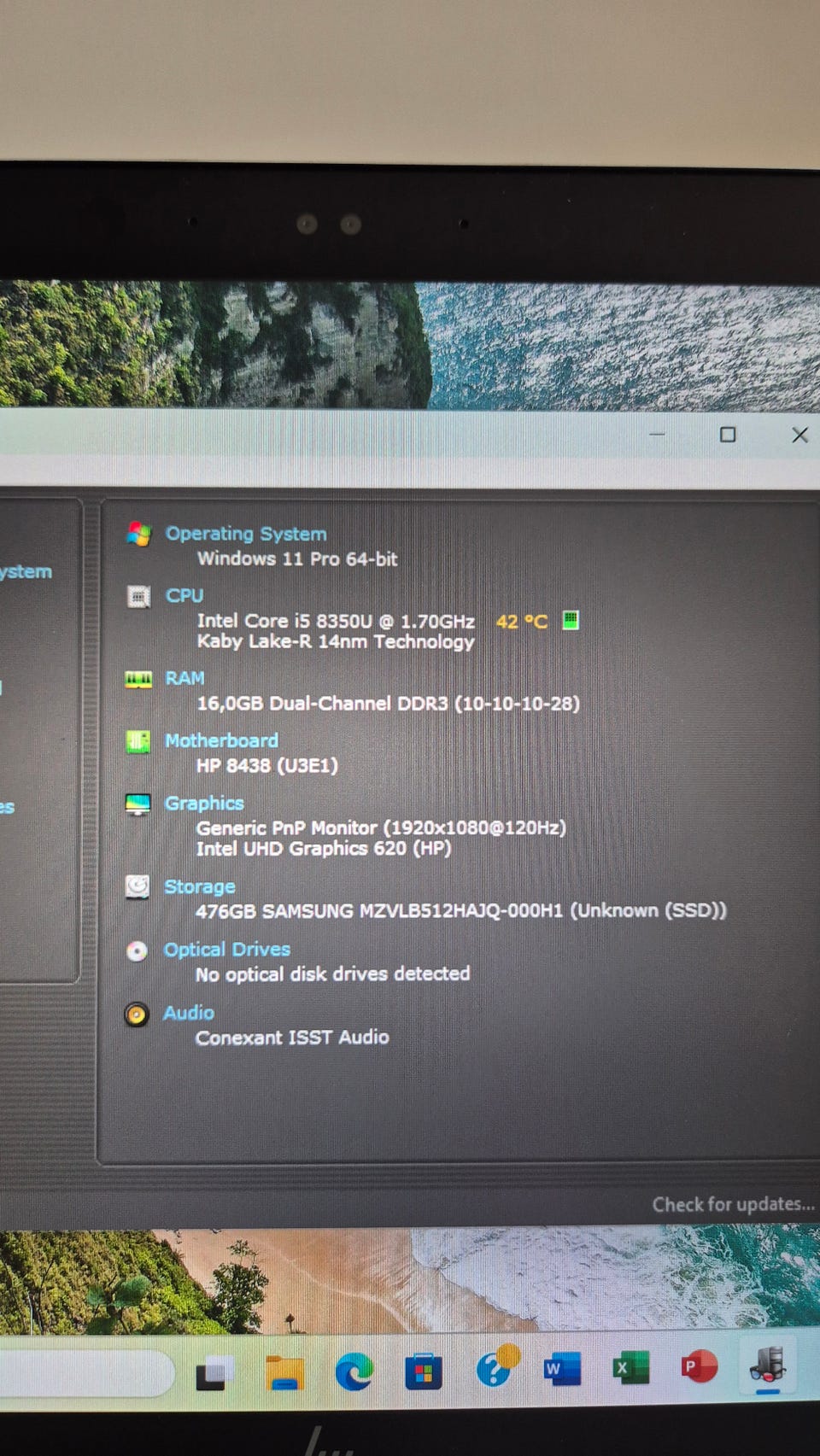The width and height of the screenshot is (820, 1456).
Task: Open the Motherboard section link
Action: pos(221,740)
